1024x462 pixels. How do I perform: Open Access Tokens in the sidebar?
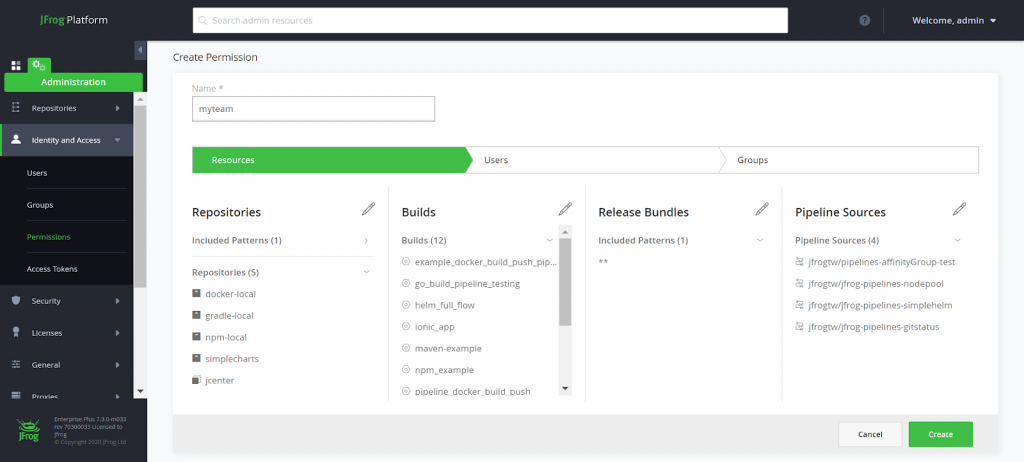[x=52, y=269]
